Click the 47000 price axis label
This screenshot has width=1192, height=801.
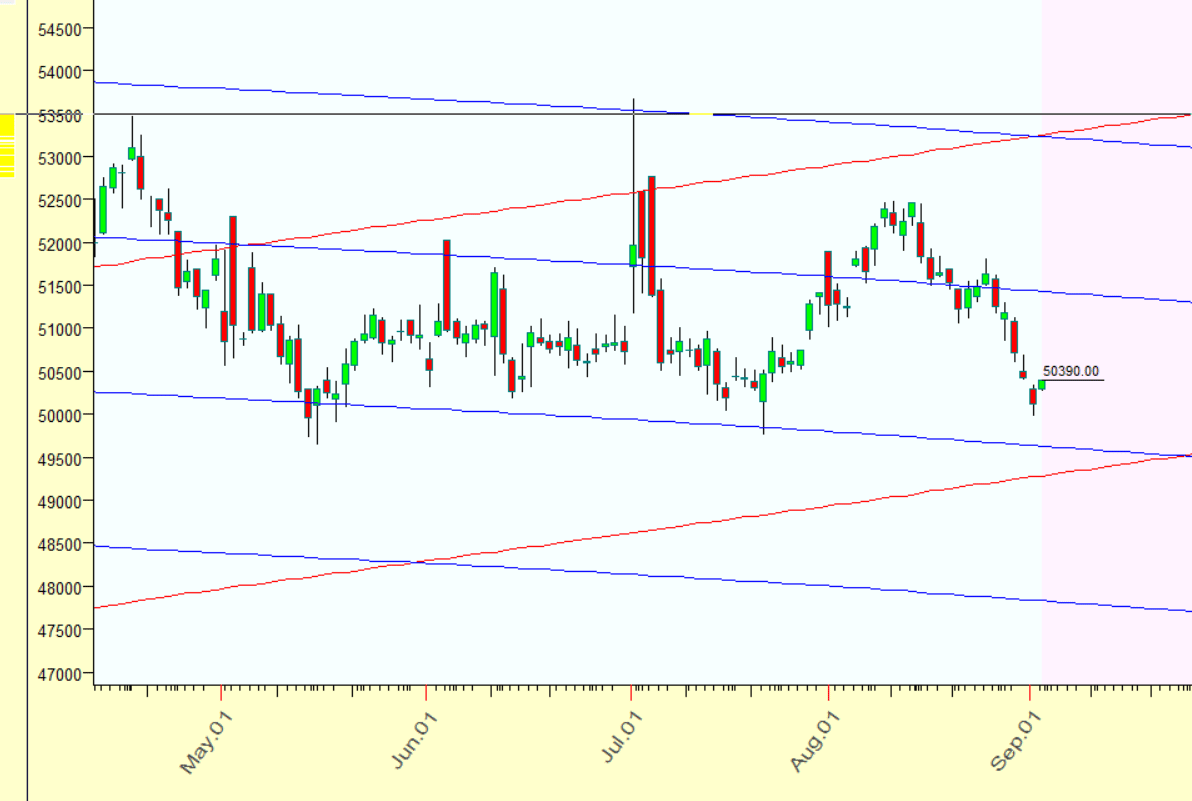pos(61,674)
